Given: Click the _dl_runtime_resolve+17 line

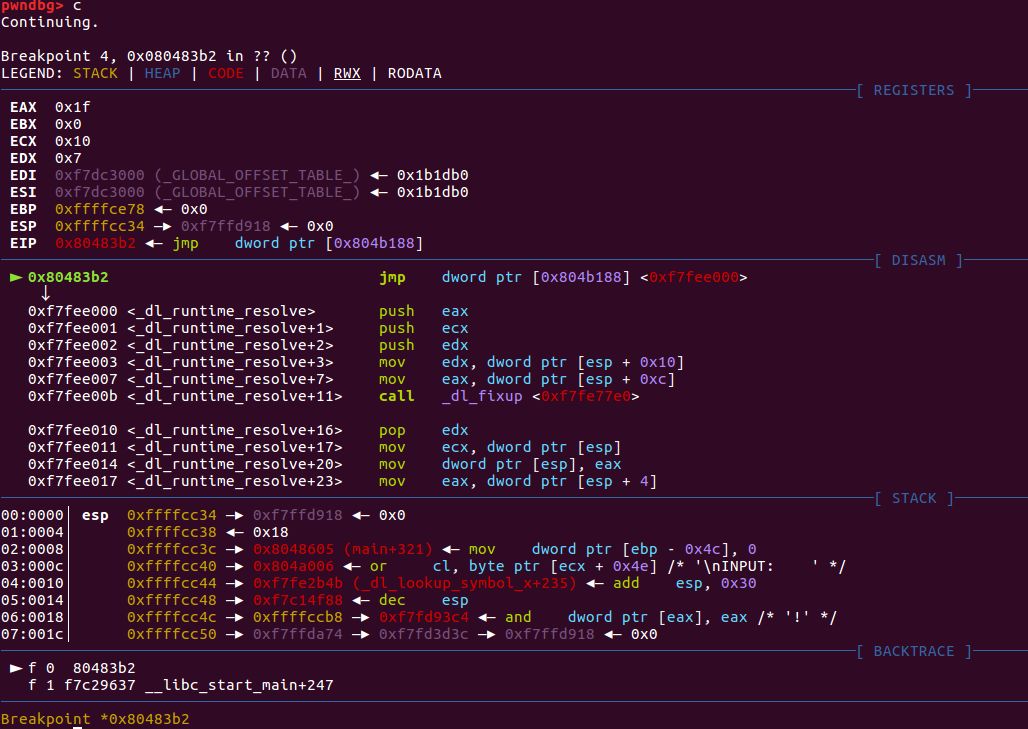Looking at the screenshot, I should click(x=324, y=448).
